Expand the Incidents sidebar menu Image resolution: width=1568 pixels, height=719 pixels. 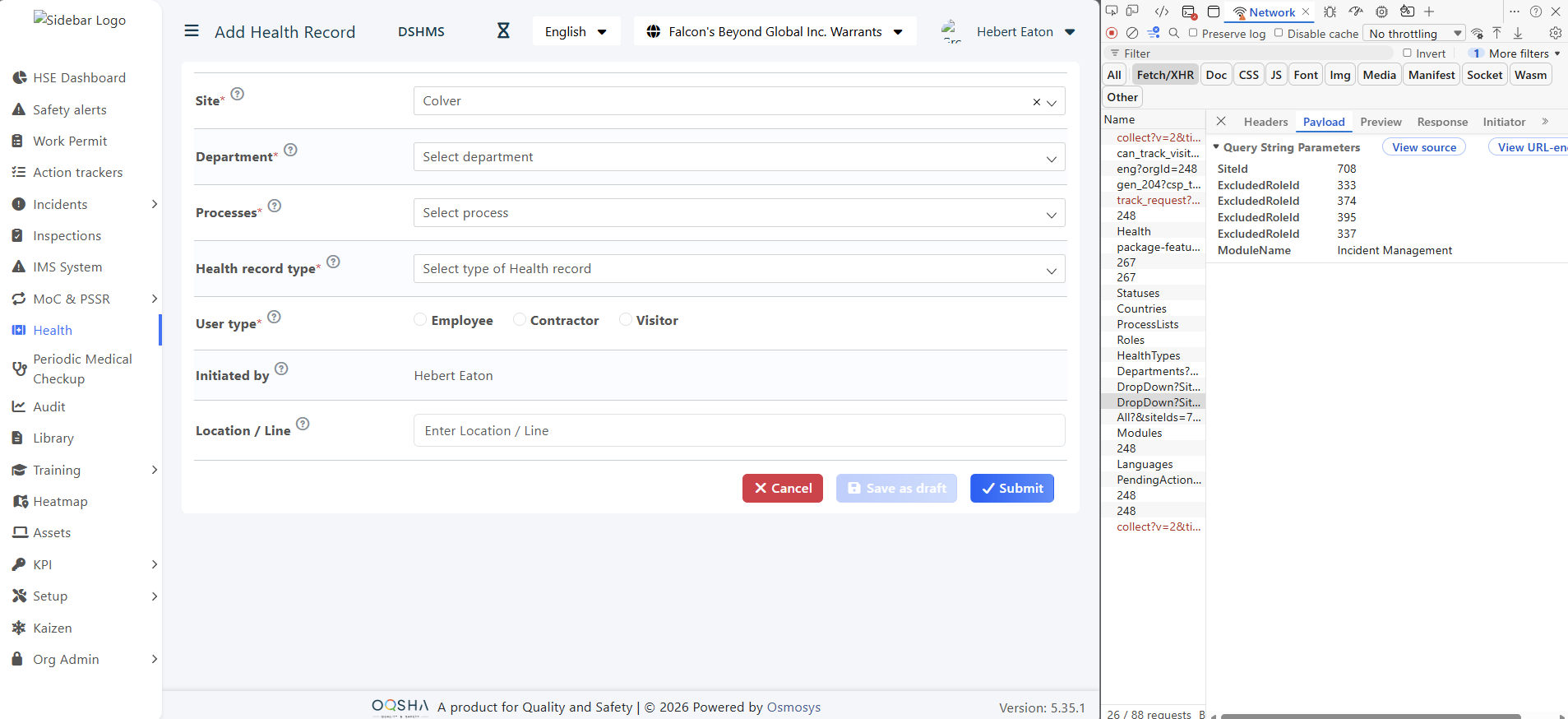(x=154, y=204)
